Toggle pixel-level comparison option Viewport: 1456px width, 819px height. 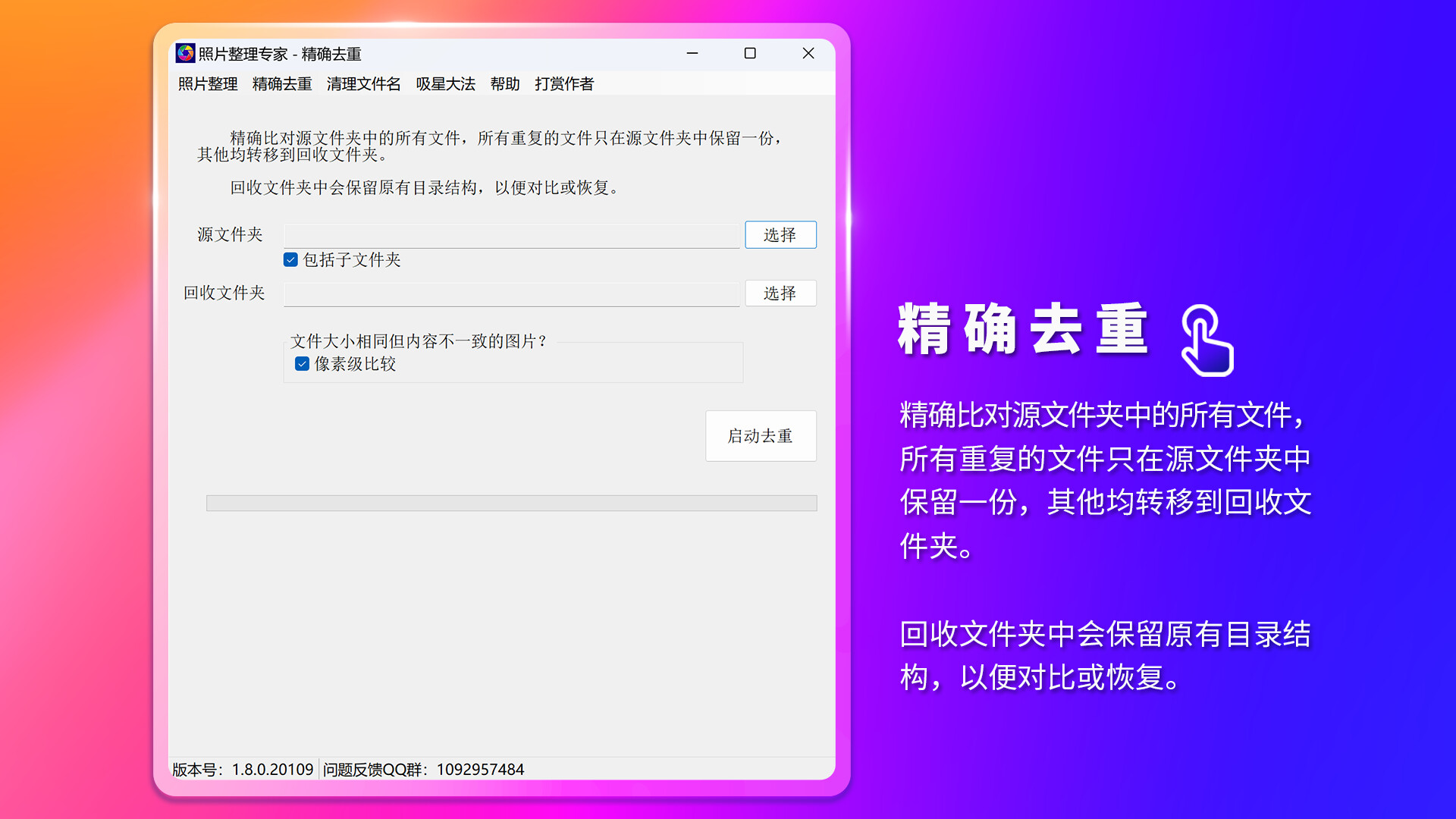[300, 364]
